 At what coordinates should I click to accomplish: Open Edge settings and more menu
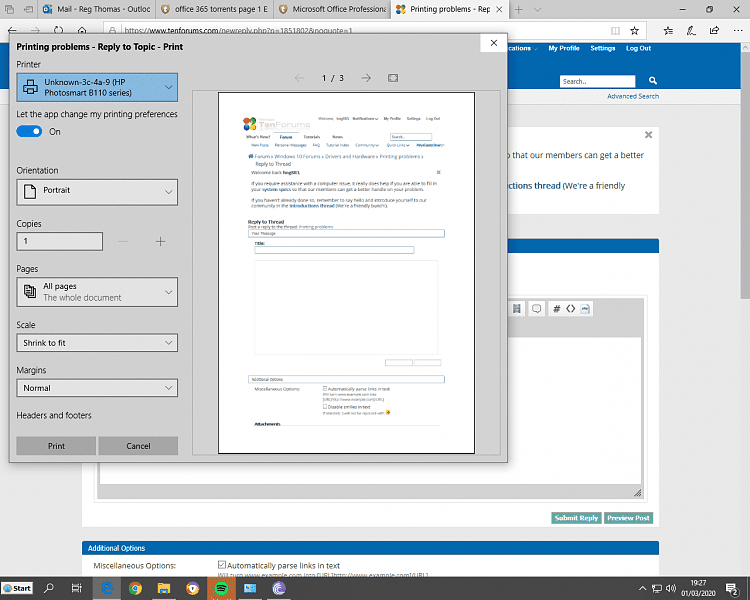coord(737,31)
